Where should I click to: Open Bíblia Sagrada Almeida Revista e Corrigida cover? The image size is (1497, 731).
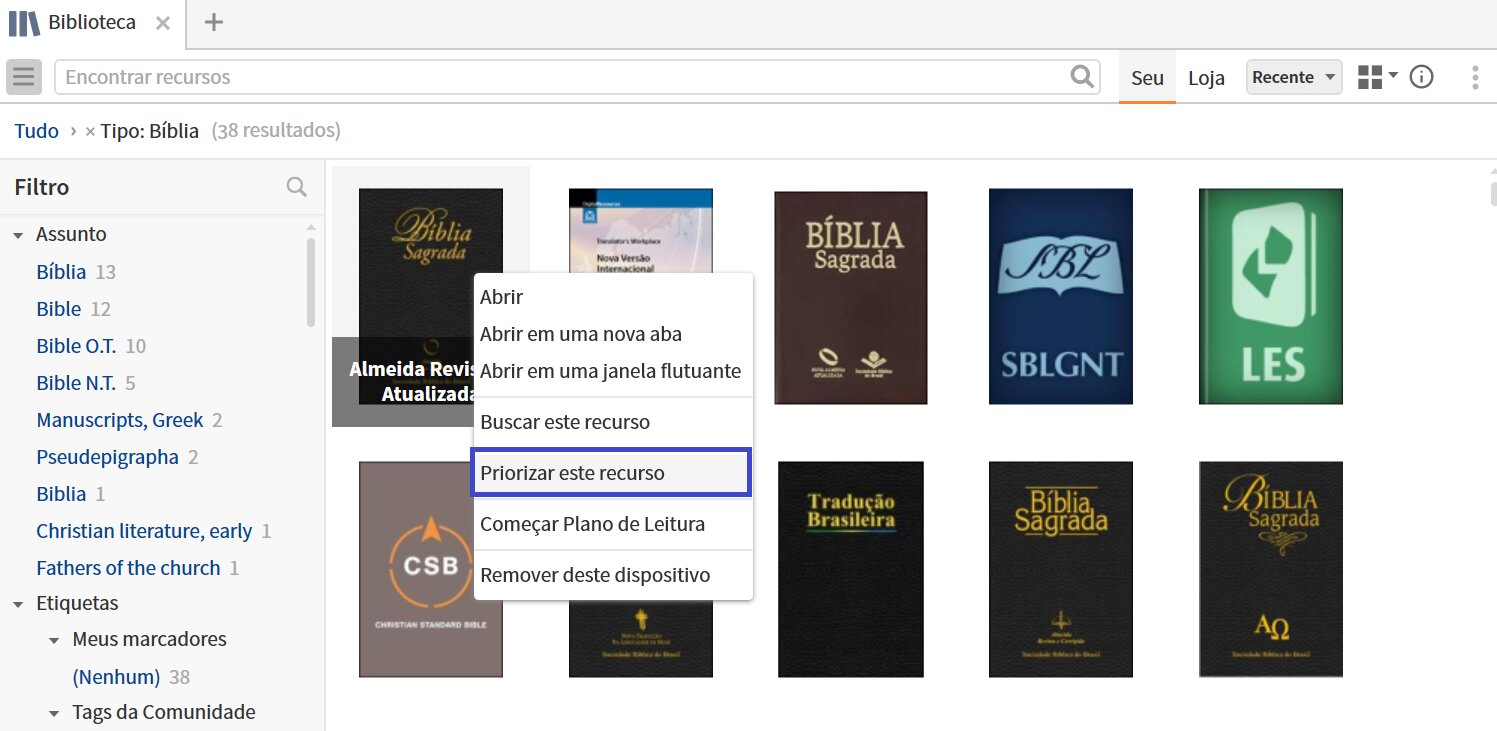(x=1060, y=569)
